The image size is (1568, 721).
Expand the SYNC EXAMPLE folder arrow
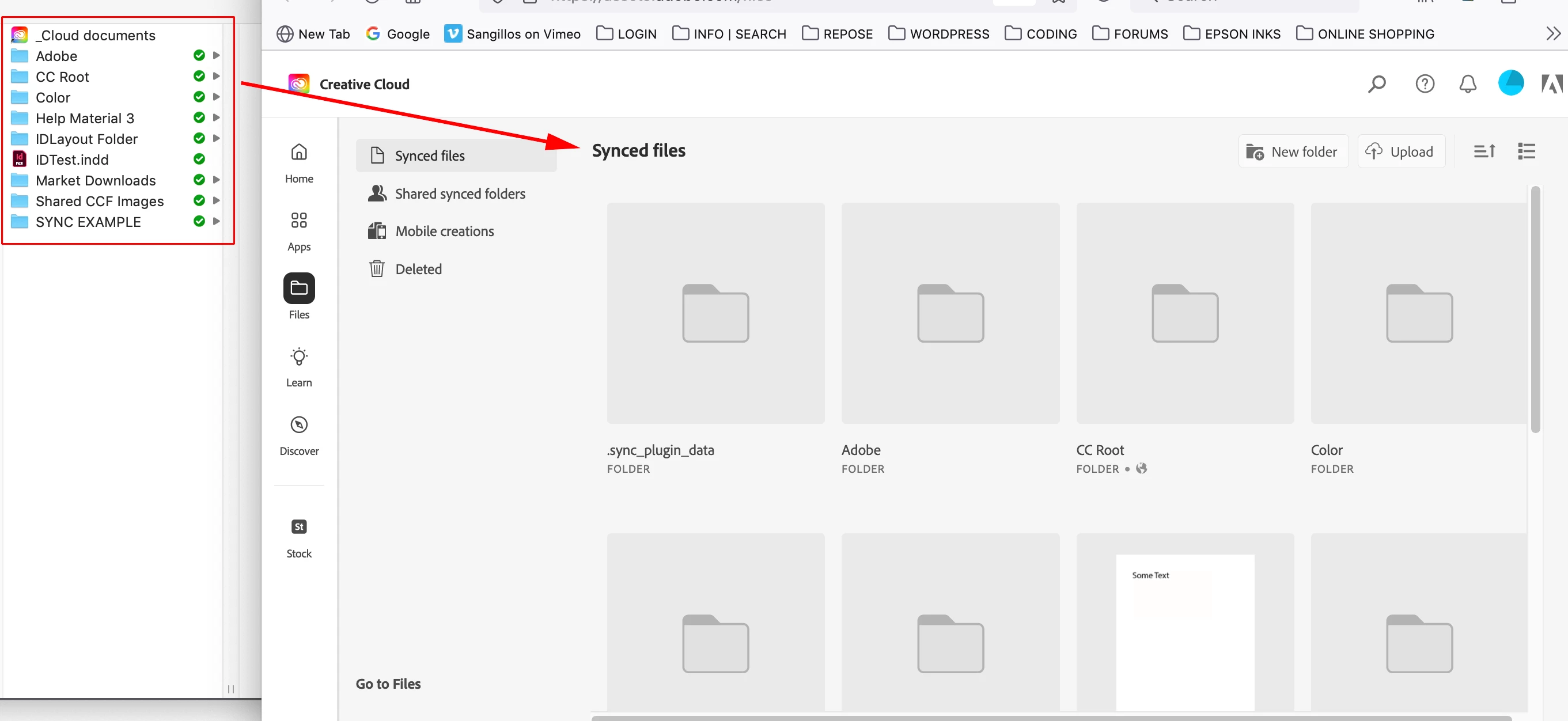click(x=216, y=222)
